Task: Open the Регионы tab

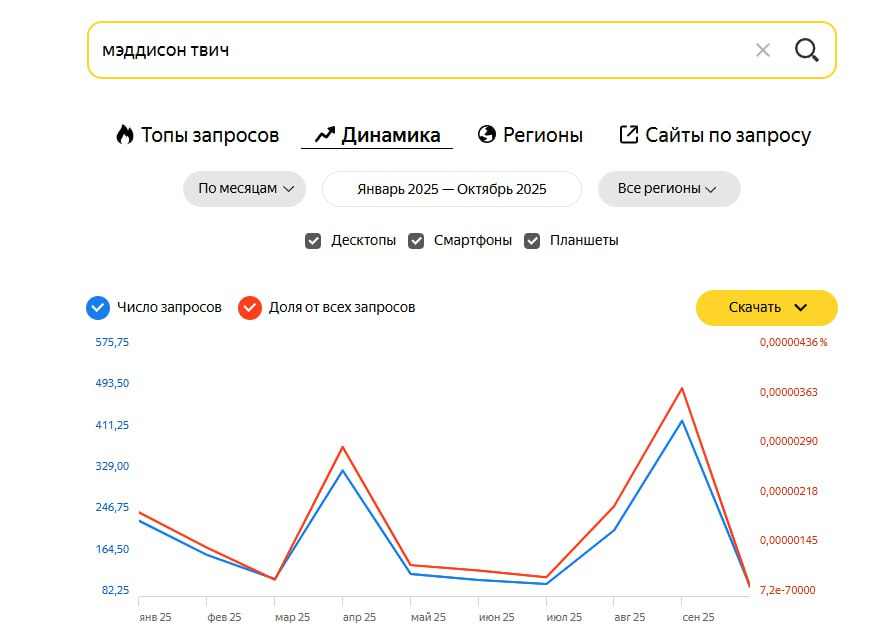Action: (x=542, y=135)
